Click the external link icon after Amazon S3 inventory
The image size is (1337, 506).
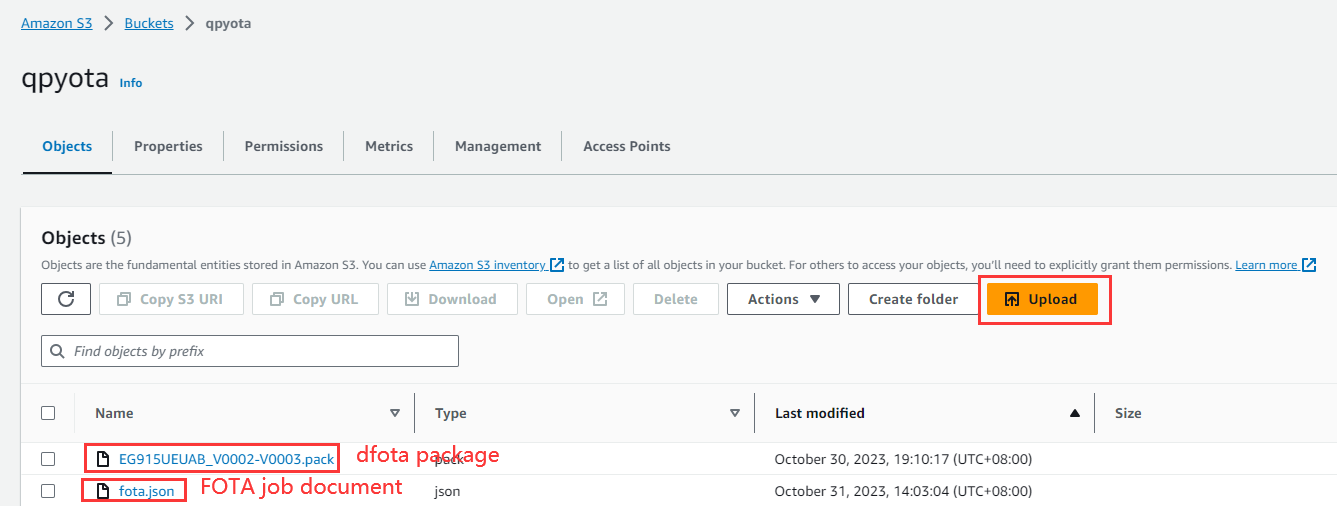pos(557,265)
